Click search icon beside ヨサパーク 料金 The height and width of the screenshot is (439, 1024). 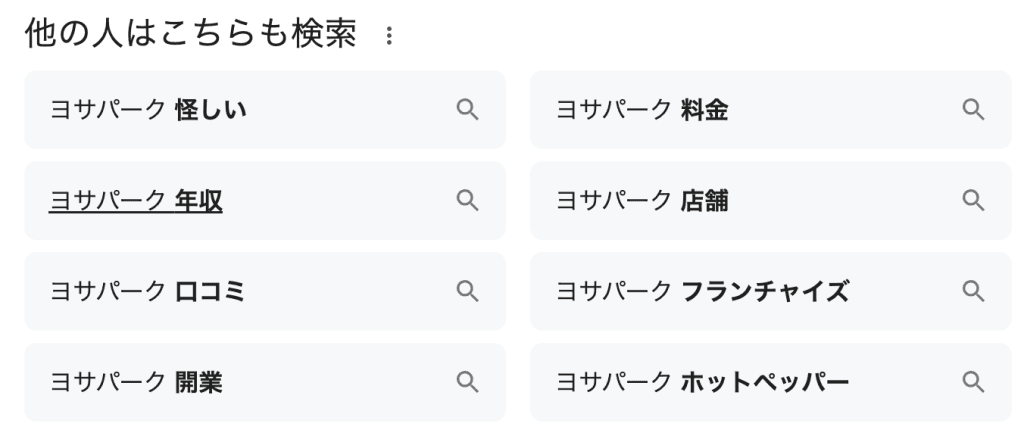point(972,110)
